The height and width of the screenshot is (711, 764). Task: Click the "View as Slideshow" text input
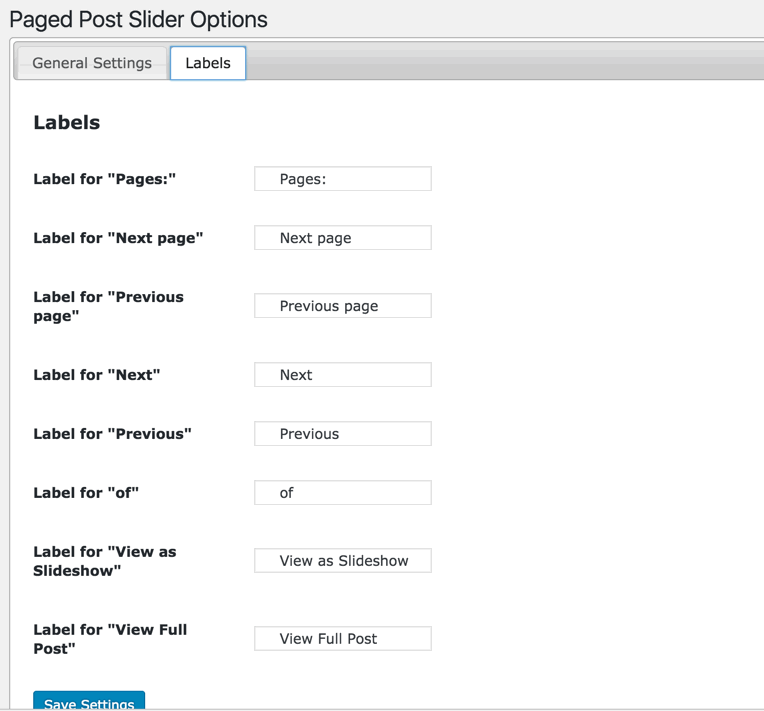tap(342, 561)
